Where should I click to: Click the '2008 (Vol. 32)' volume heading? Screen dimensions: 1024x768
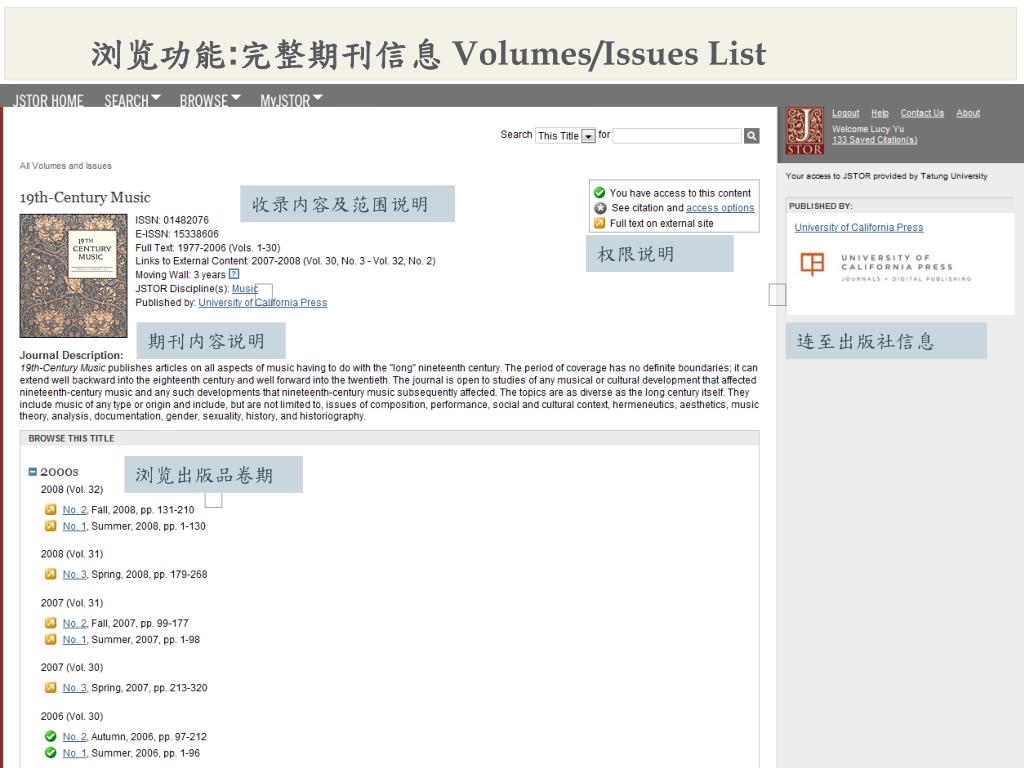point(72,489)
